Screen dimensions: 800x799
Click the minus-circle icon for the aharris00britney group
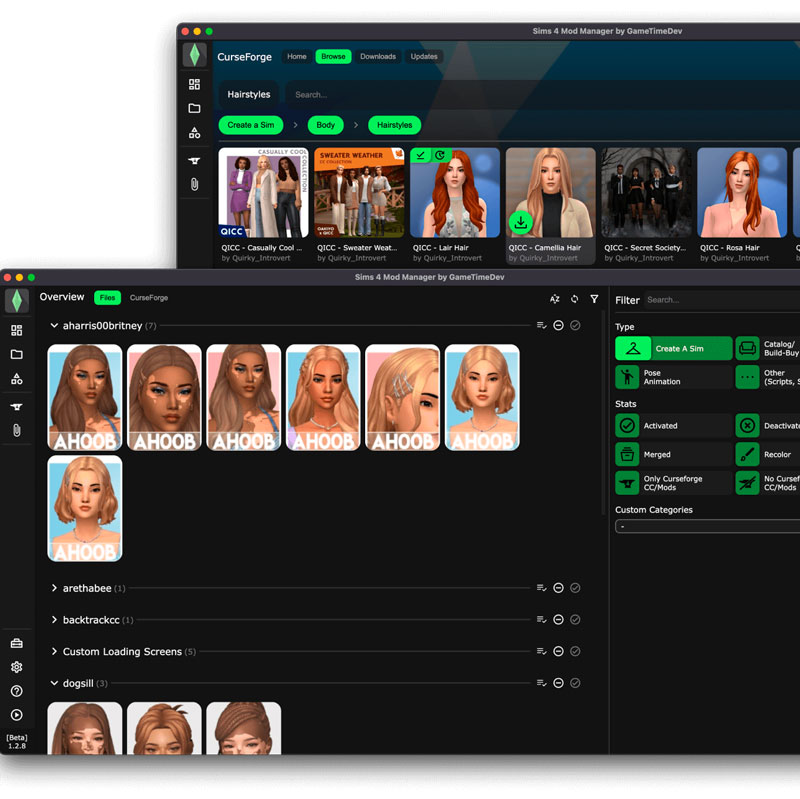tap(559, 326)
